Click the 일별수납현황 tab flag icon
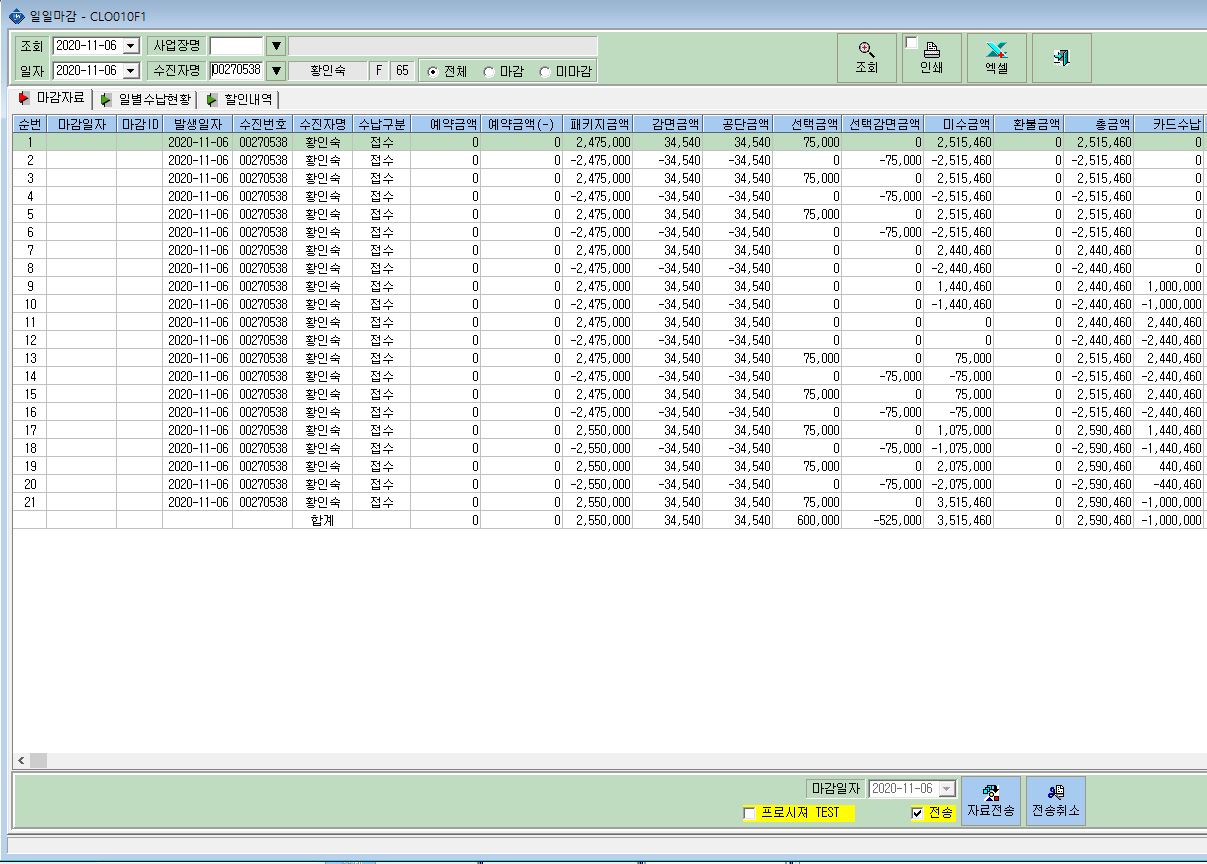 [x=106, y=100]
